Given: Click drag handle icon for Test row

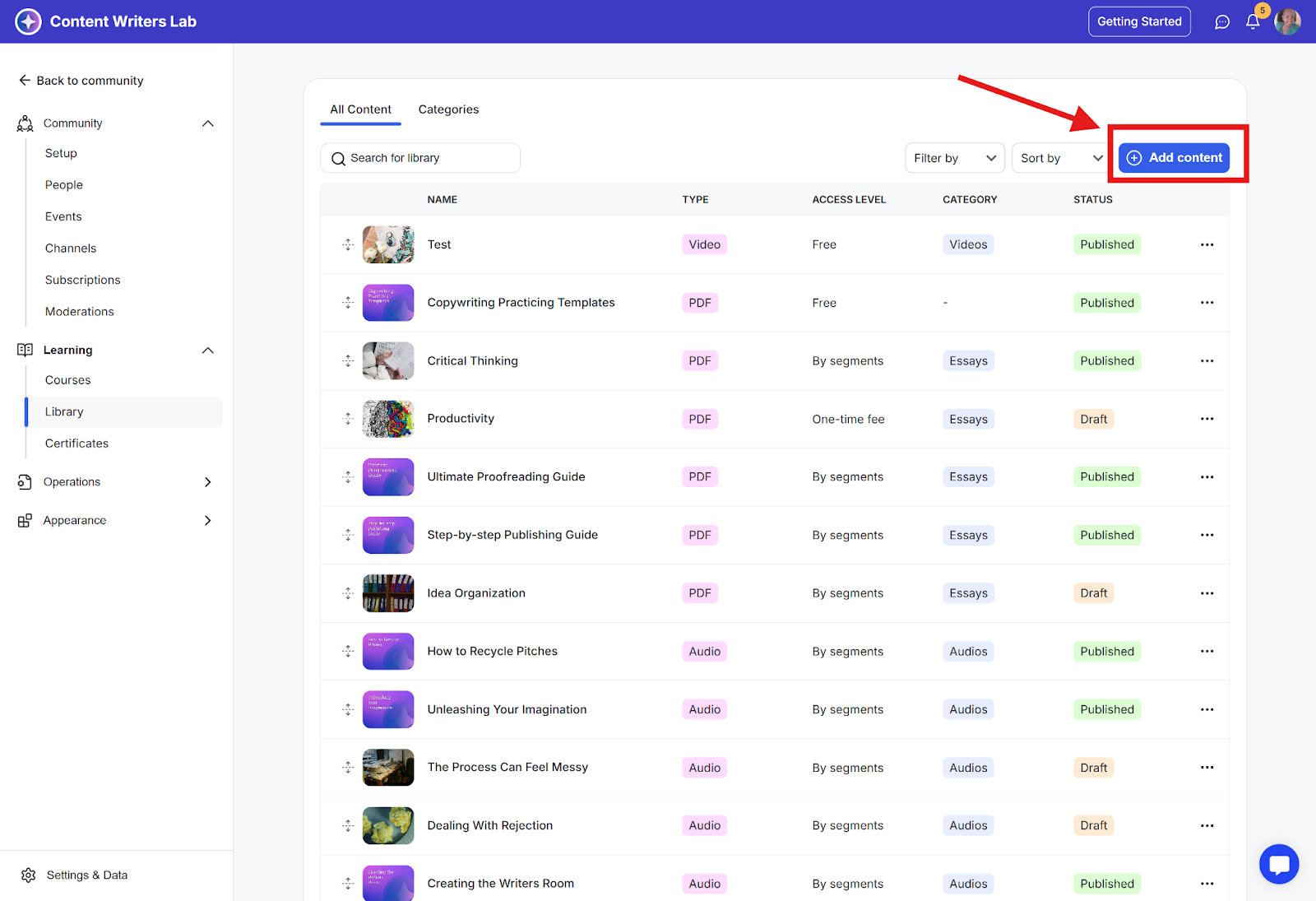Looking at the screenshot, I should (348, 244).
